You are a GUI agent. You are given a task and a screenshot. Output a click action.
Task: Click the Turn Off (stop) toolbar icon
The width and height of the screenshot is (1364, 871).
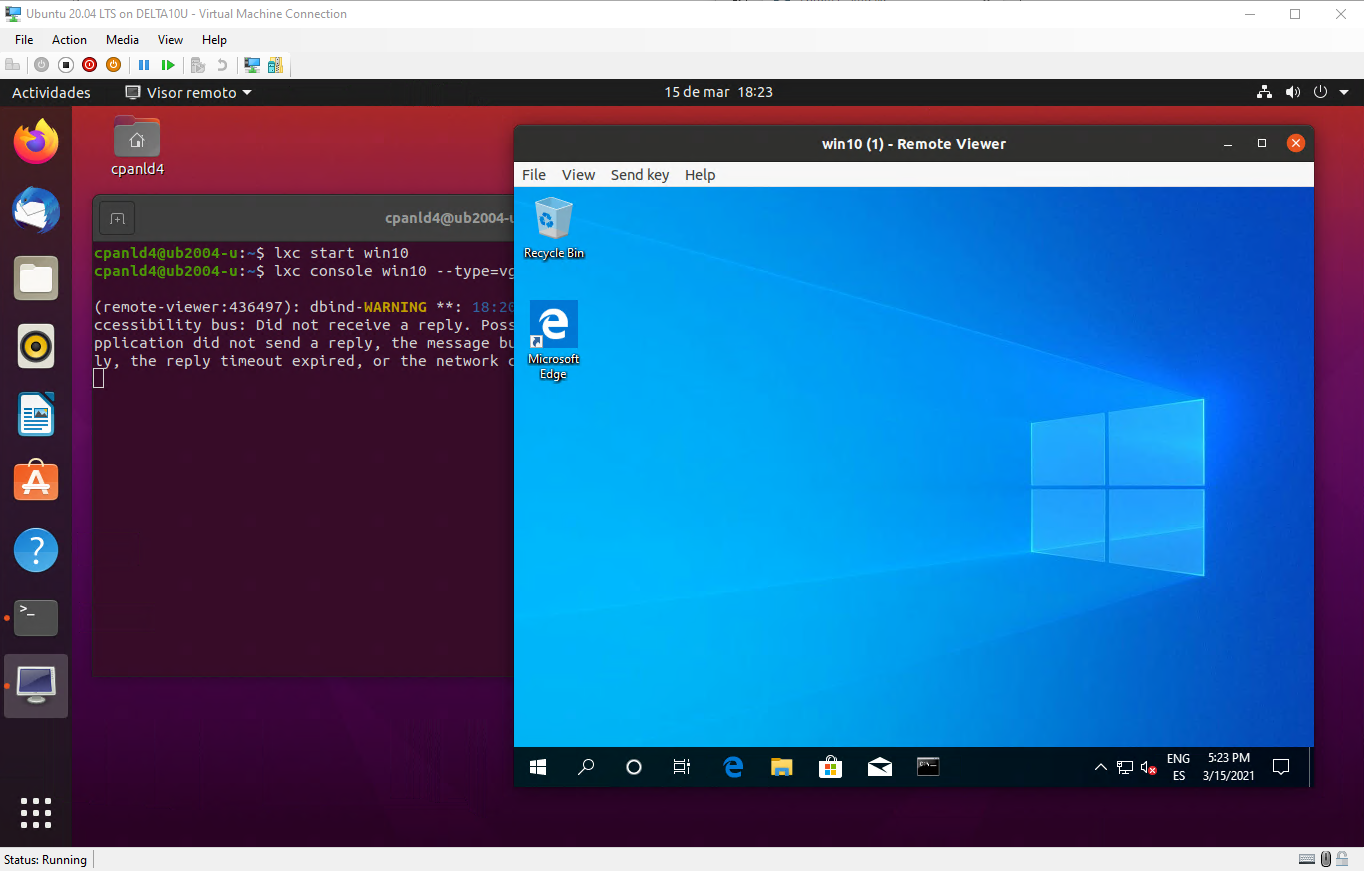point(66,65)
